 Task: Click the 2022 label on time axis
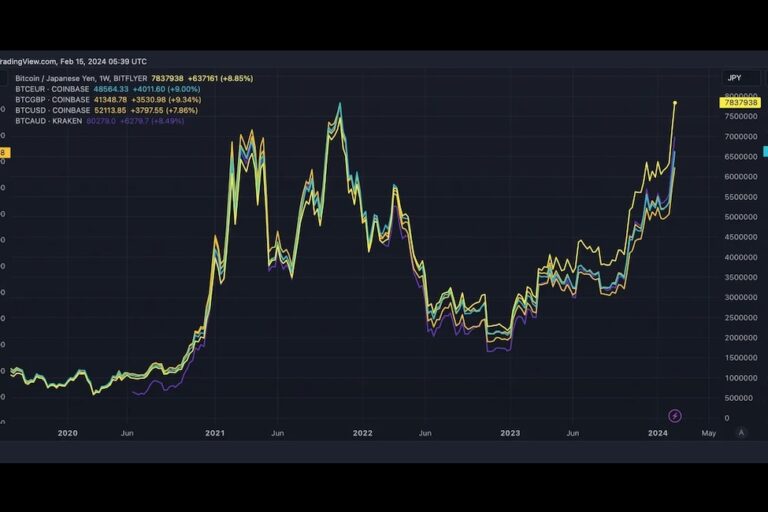tap(362, 433)
